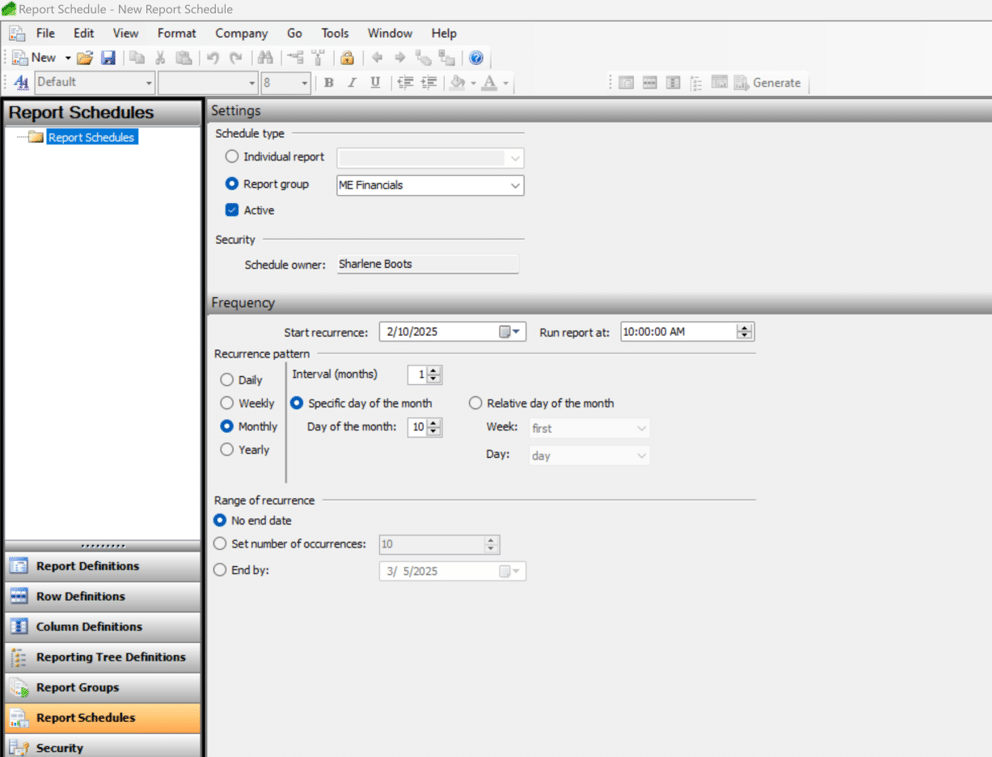
Task: Open the Tools menu
Action: click(x=335, y=33)
